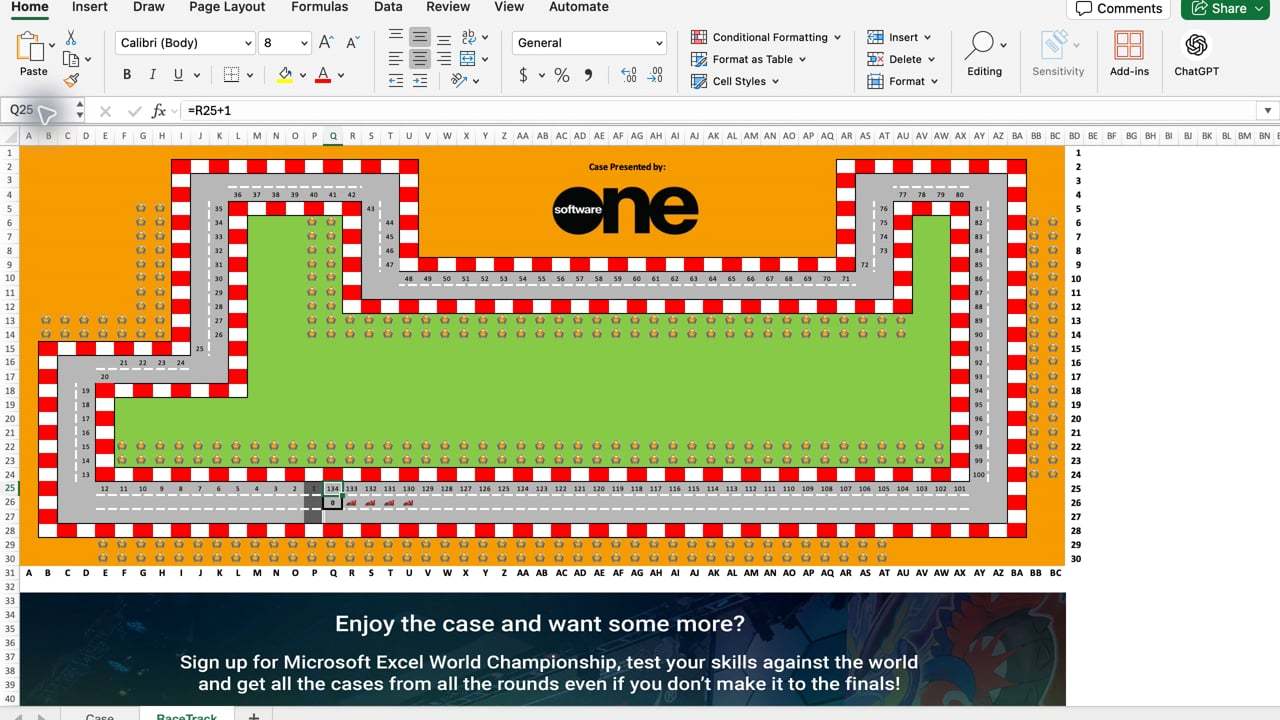Open the Page Layout ribbon tab

pyautogui.click(x=227, y=7)
